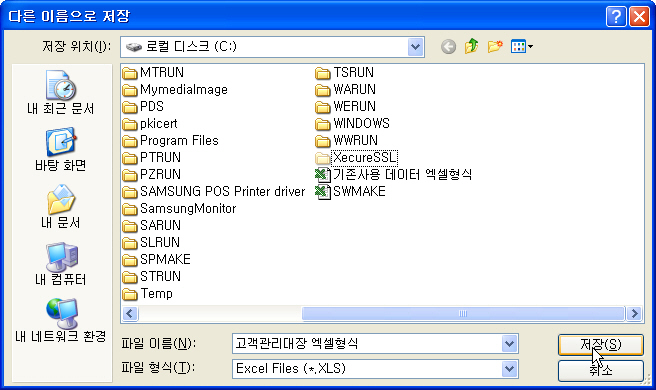This screenshot has height=390, width=656.
Task: Close the Save As dialog
Action: coord(639,17)
